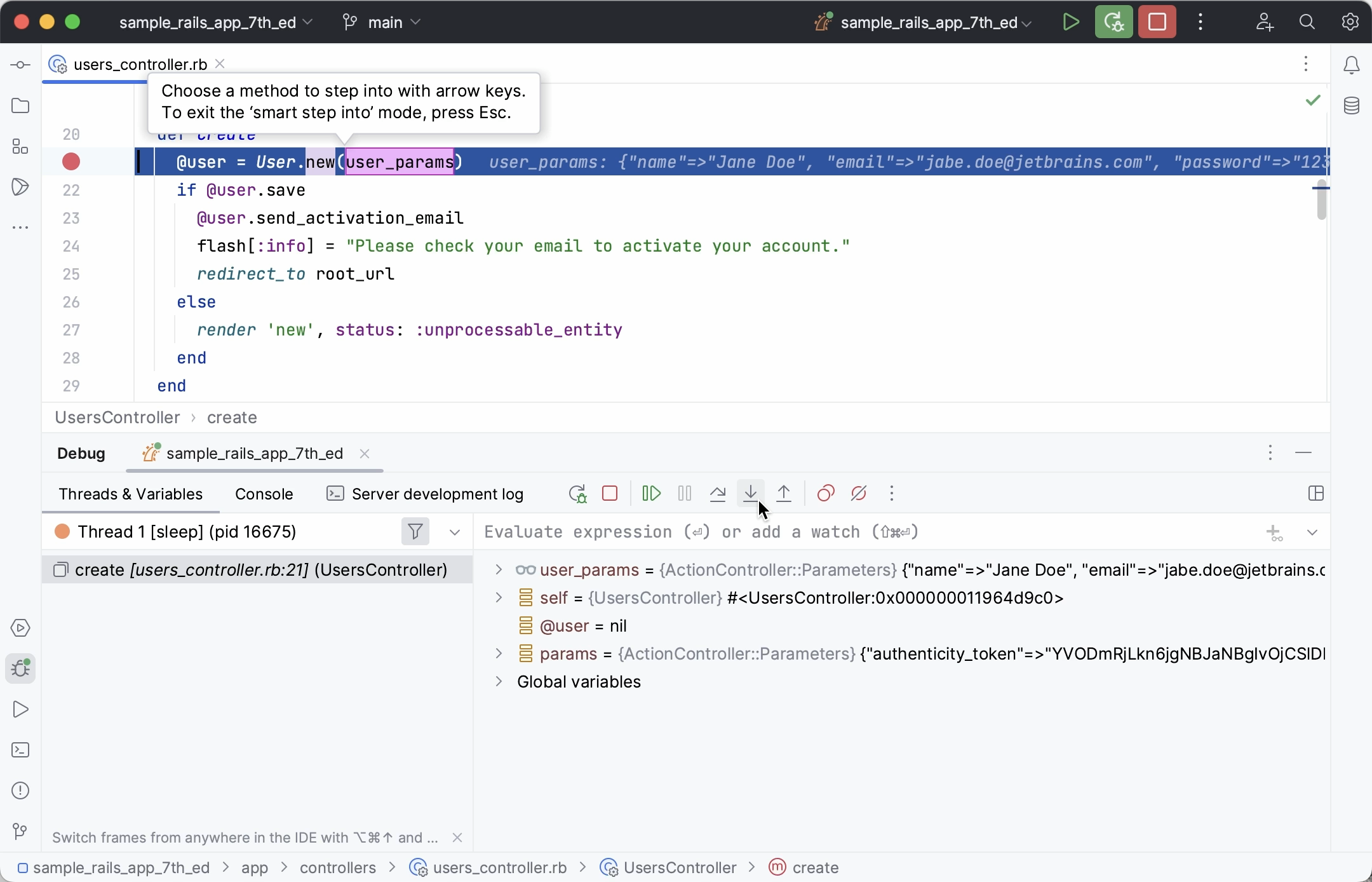Toggle the line 21 breakpoint red dot

coord(71,162)
